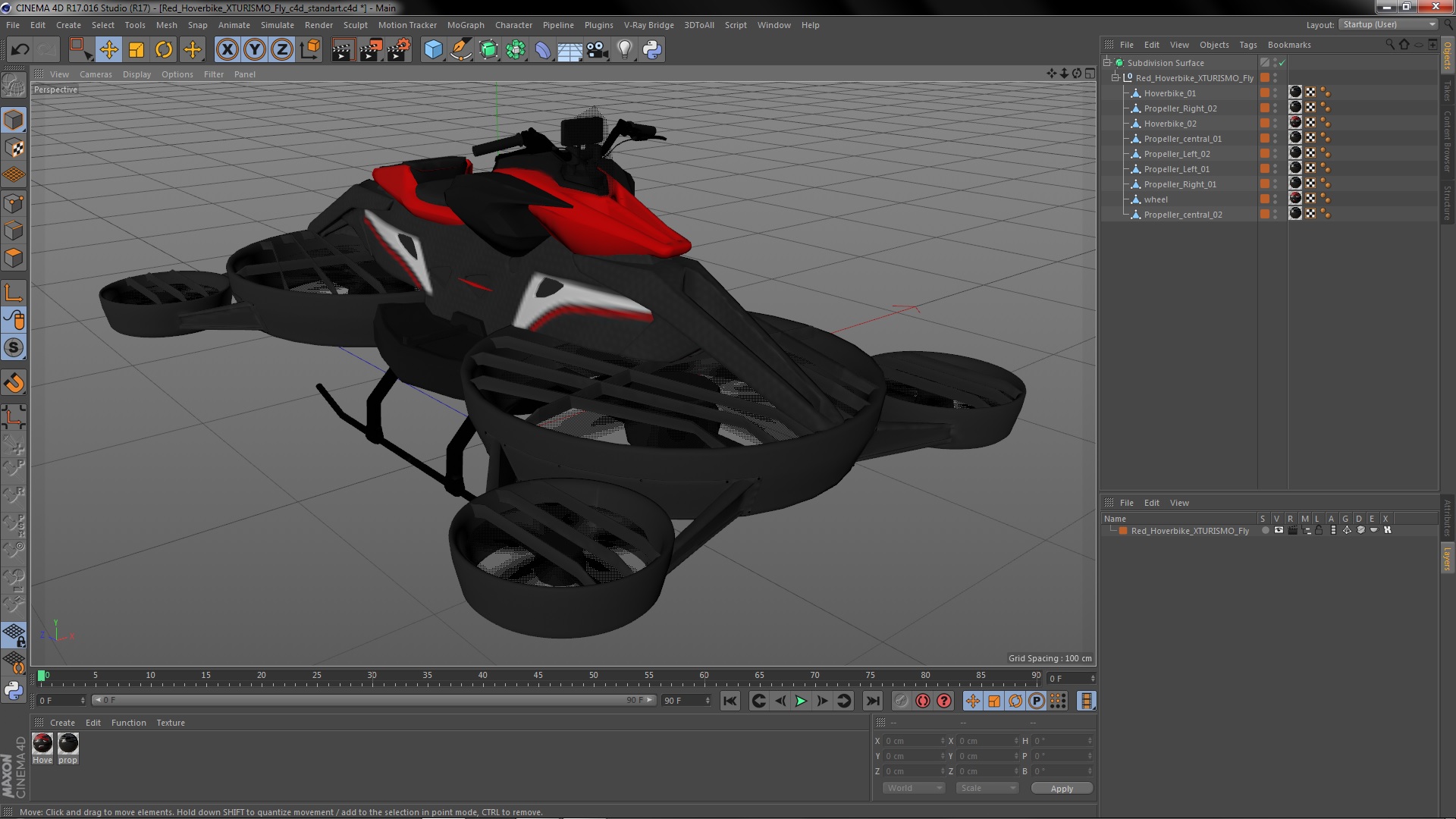Viewport: 1456px width, 819px height.
Task: Click the timeline preview range slider
Action: pos(373,701)
